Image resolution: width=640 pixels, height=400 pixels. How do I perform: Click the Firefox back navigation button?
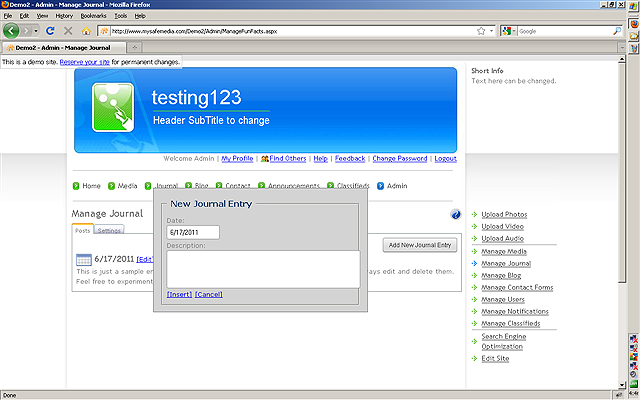(x=12, y=31)
